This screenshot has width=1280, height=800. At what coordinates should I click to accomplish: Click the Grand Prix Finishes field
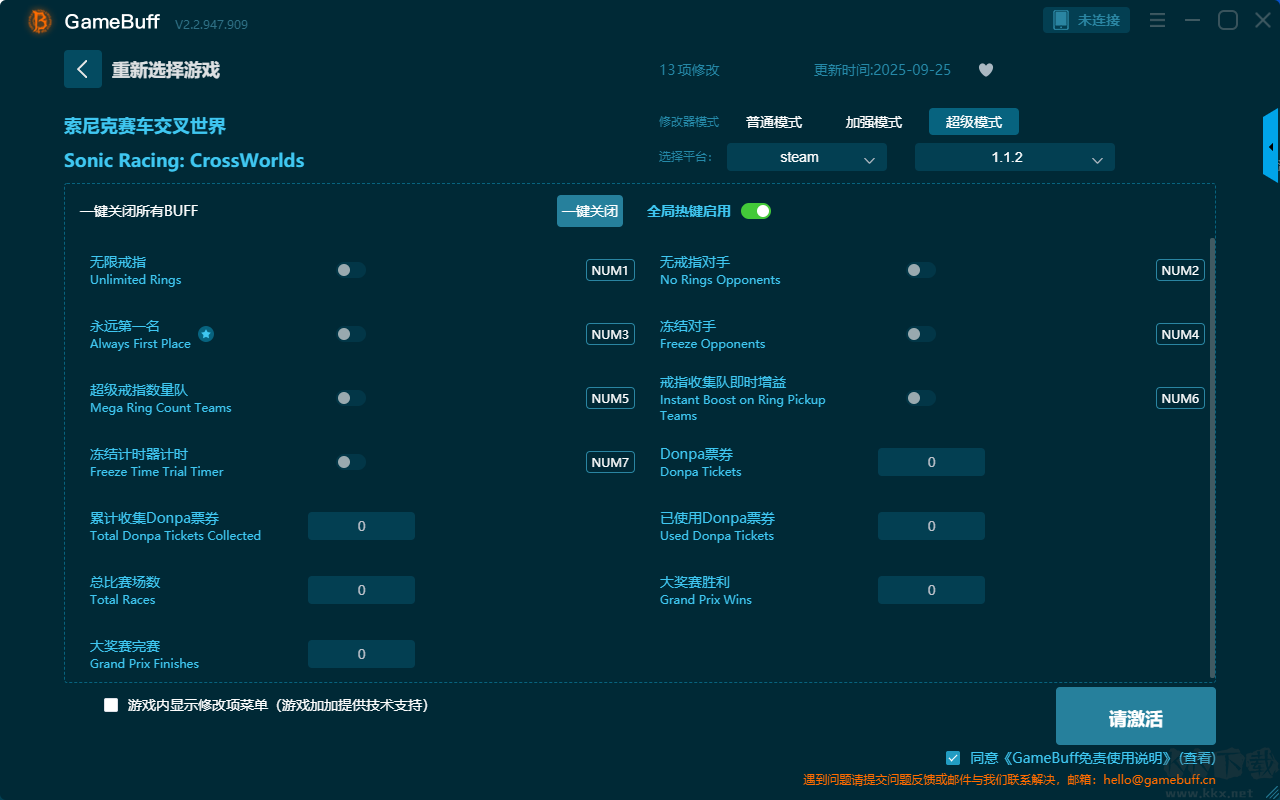[361, 654]
